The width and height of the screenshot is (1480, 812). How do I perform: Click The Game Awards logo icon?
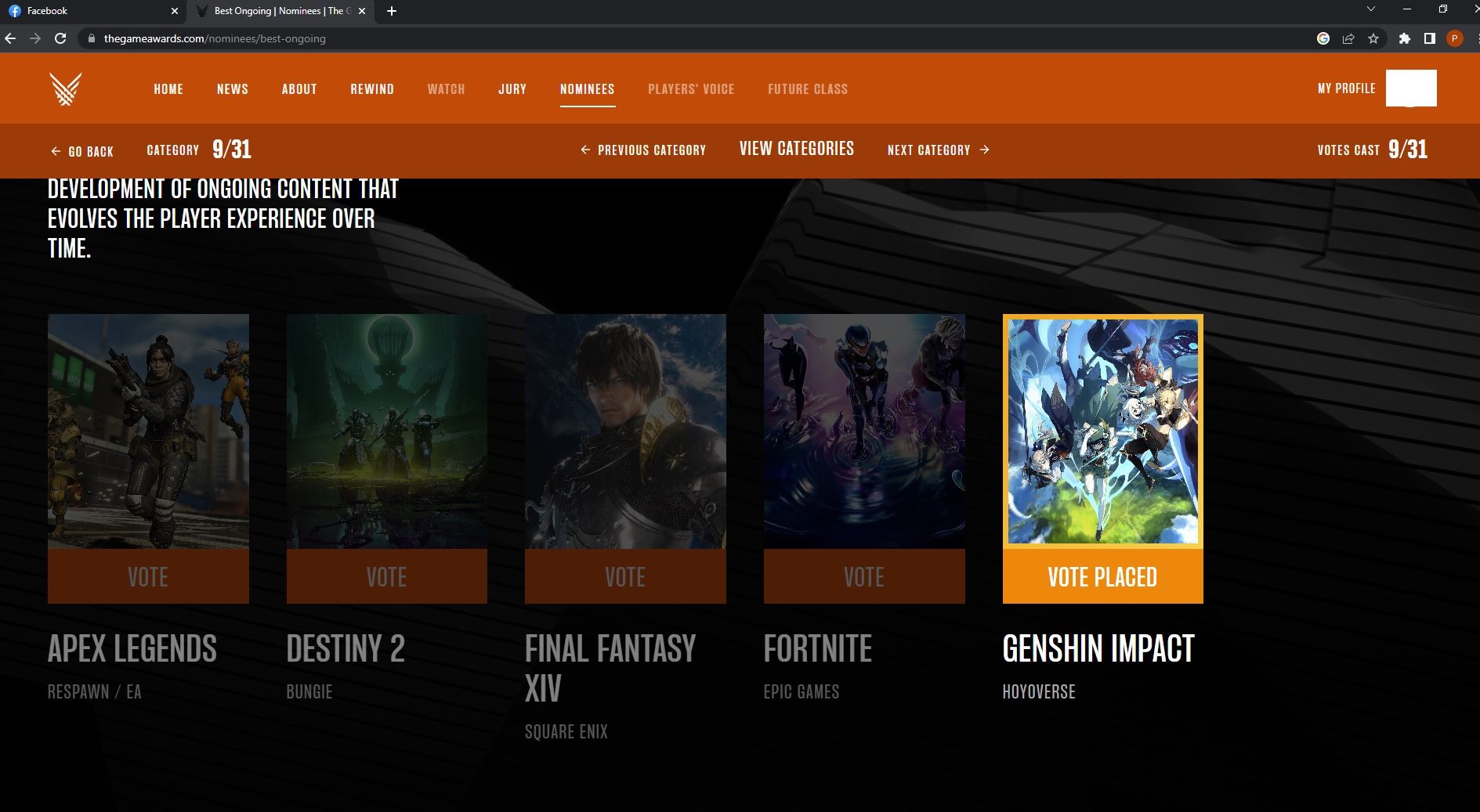tap(65, 88)
